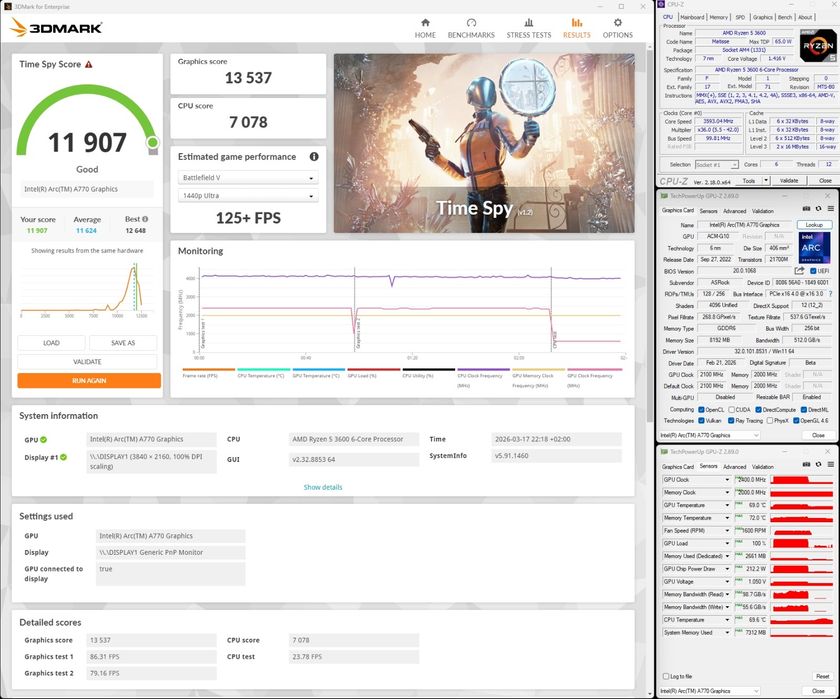Click the Show details link
Screen dimensions: 840x699
pyautogui.click(x=323, y=487)
